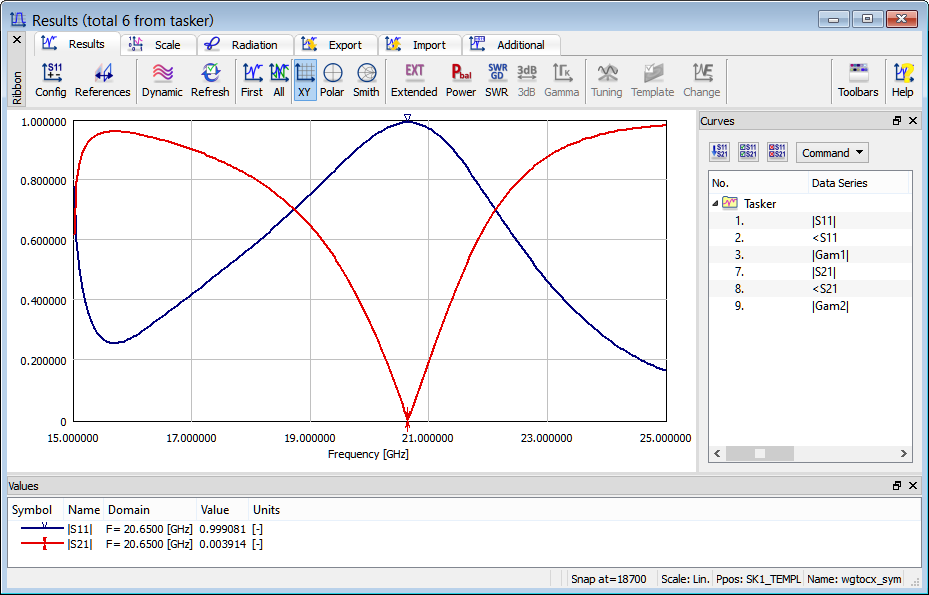The width and height of the screenshot is (929, 595).
Task: Click the sort curves arrow S11/S21 icon
Action: (x=719, y=152)
